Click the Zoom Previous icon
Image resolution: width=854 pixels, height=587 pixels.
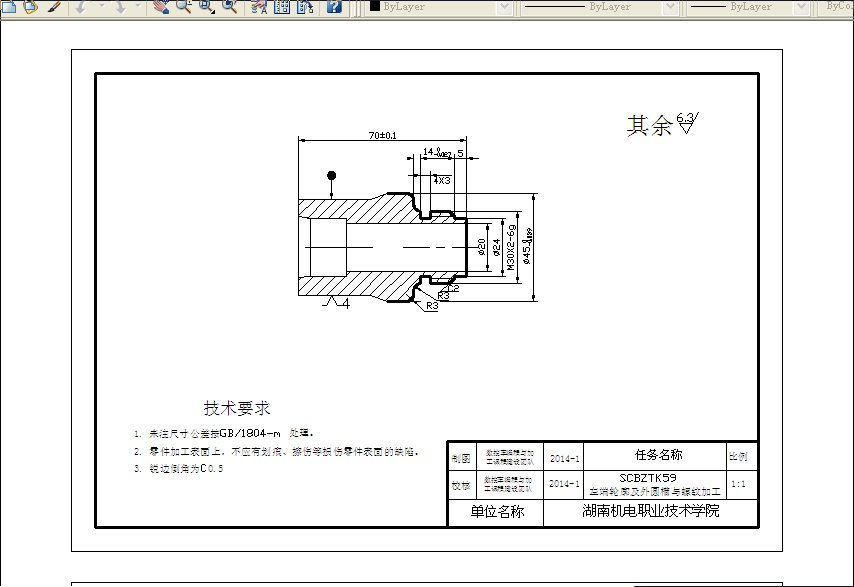pos(228,7)
